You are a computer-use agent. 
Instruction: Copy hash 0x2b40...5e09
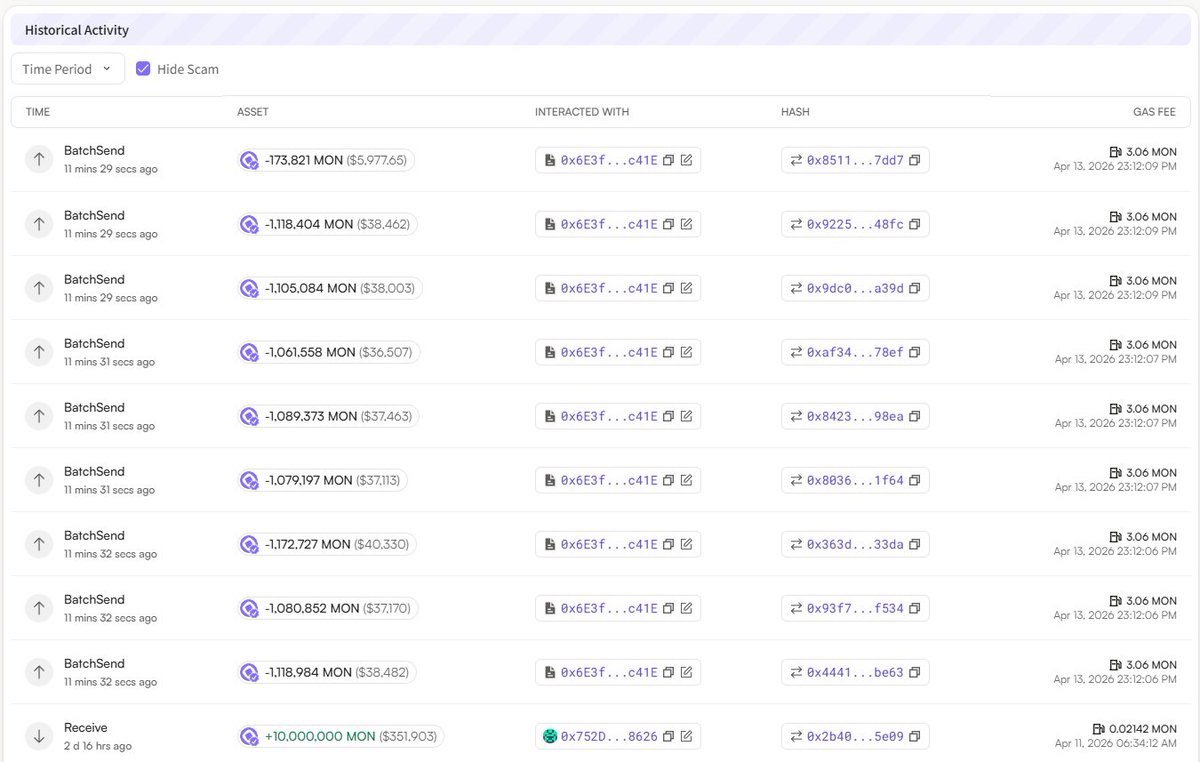pos(914,736)
